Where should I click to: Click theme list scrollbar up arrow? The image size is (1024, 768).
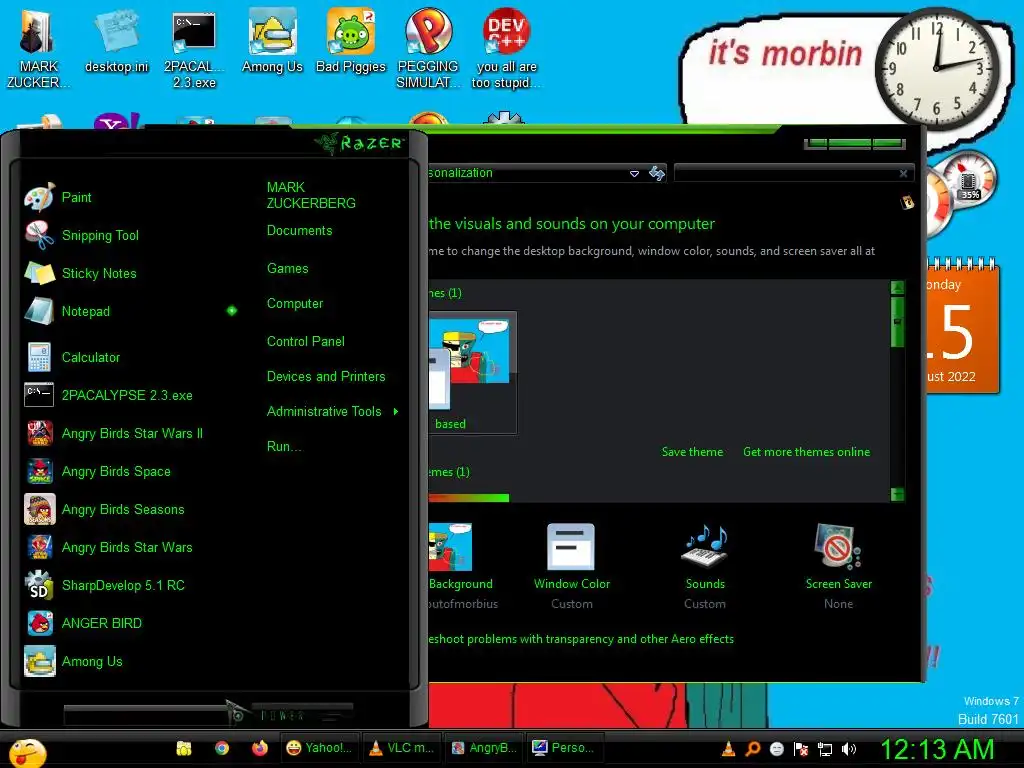click(x=897, y=287)
